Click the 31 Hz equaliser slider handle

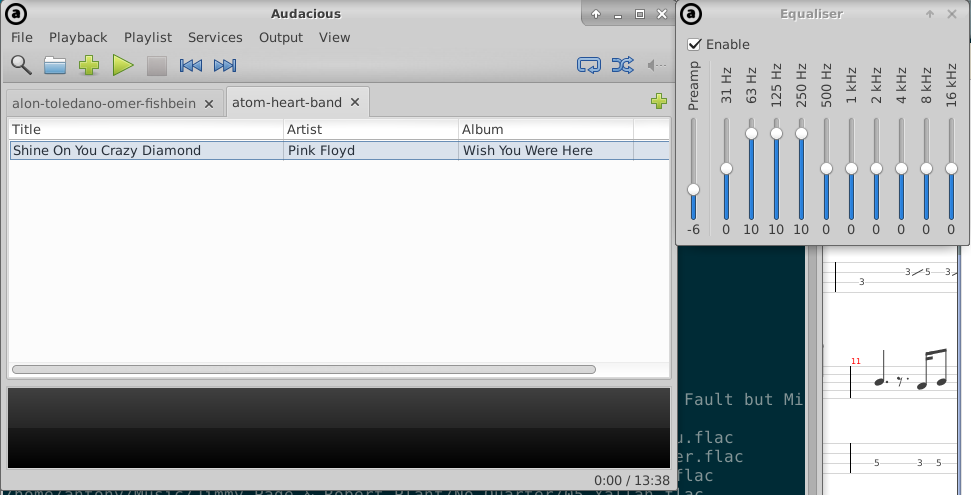[x=726, y=169]
